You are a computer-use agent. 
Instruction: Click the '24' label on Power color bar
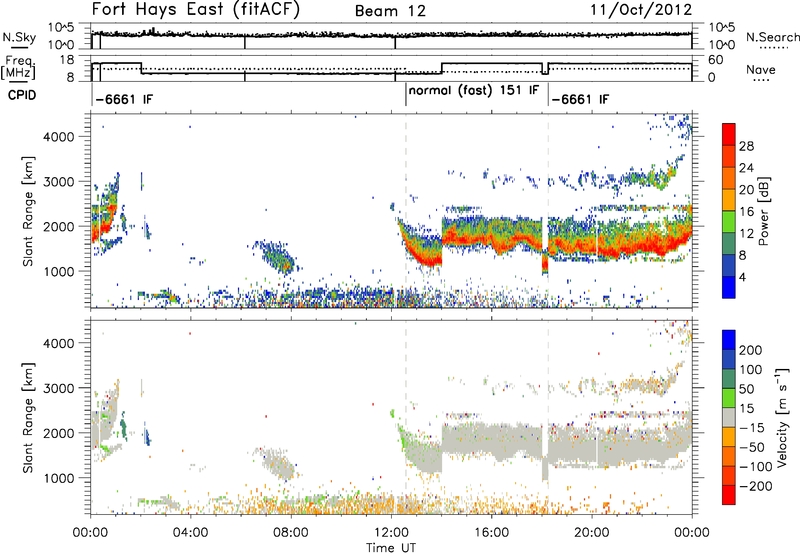[x=746, y=168]
